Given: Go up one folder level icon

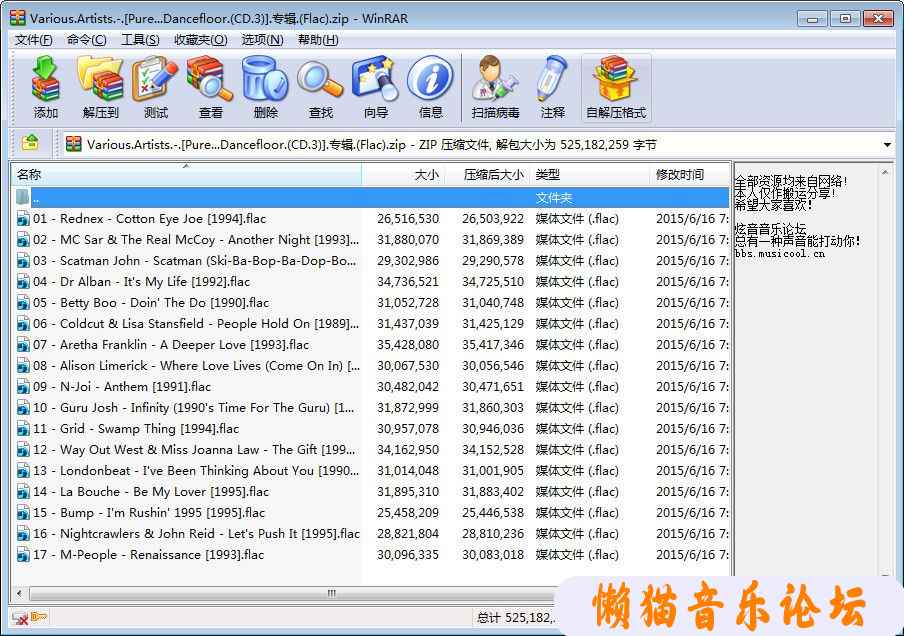Looking at the screenshot, I should coord(30,142).
